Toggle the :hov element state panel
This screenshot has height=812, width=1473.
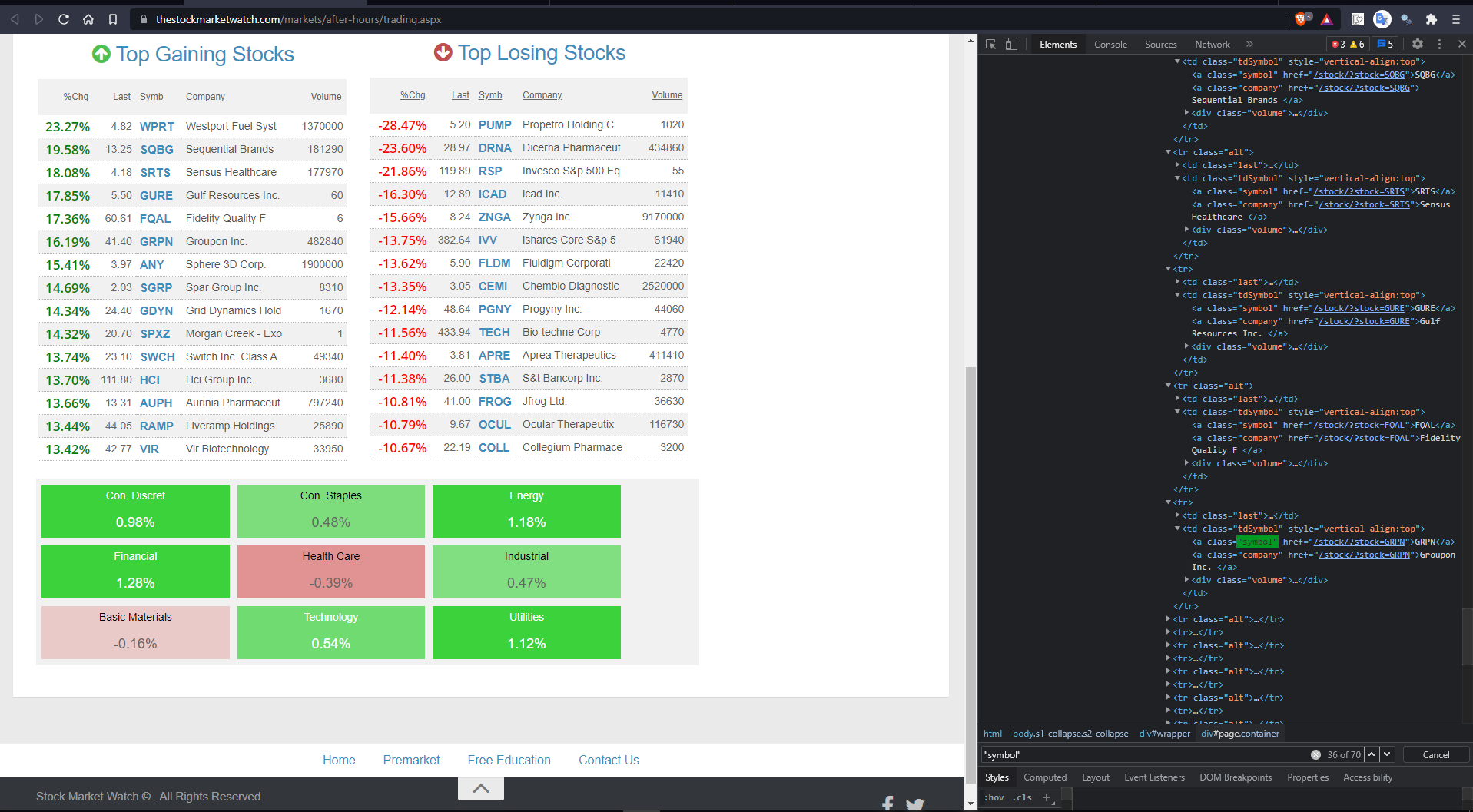tap(994, 797)
